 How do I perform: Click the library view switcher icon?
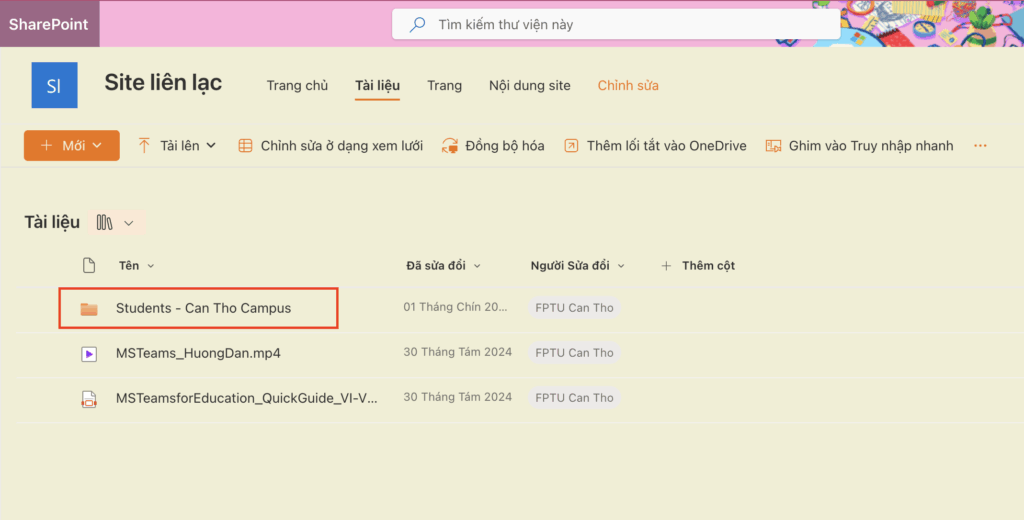(105, 223)
